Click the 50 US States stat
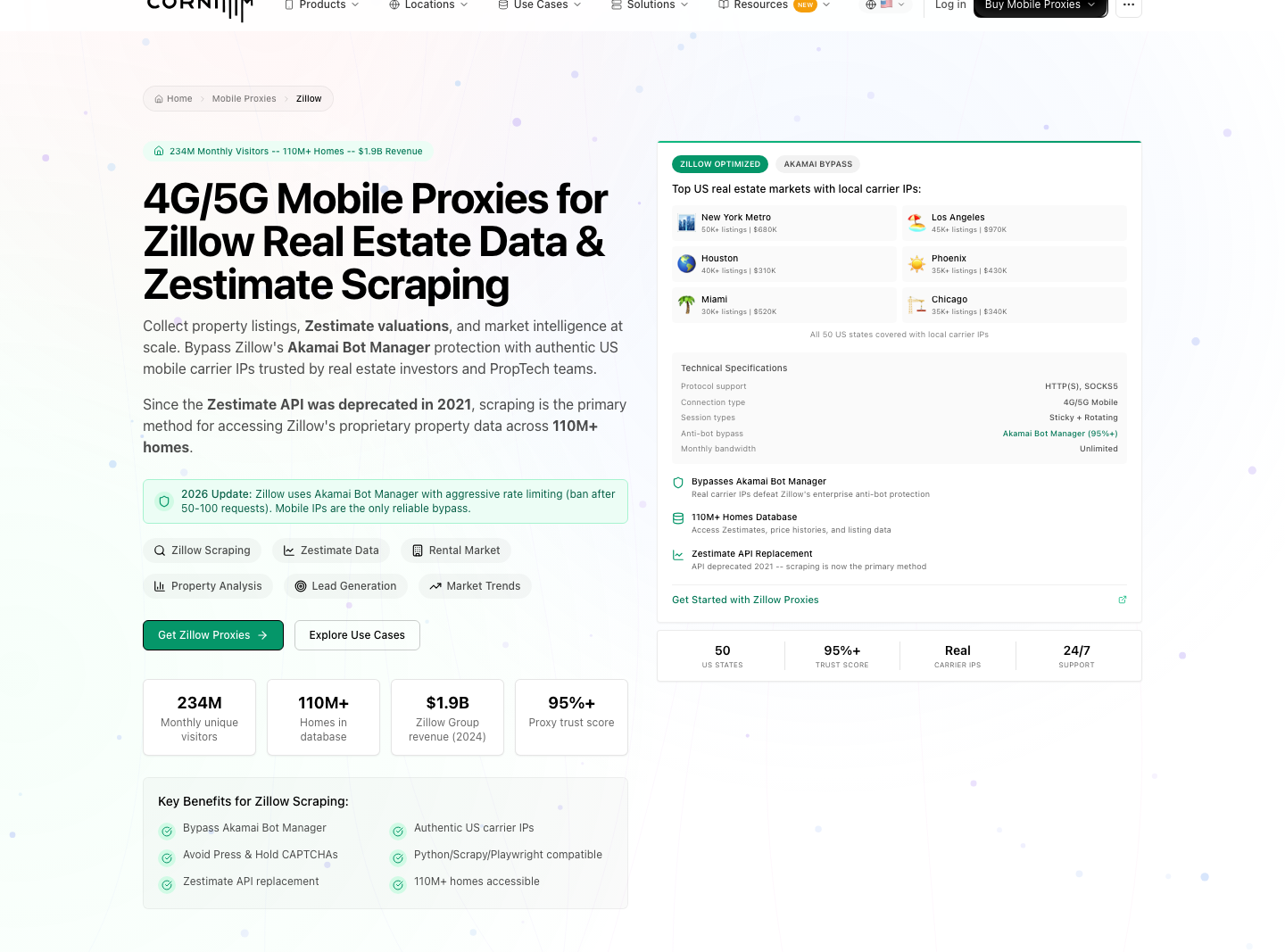Image resolution: width=1285 pixels, height=952 pixels. click(x=723, y=656)
